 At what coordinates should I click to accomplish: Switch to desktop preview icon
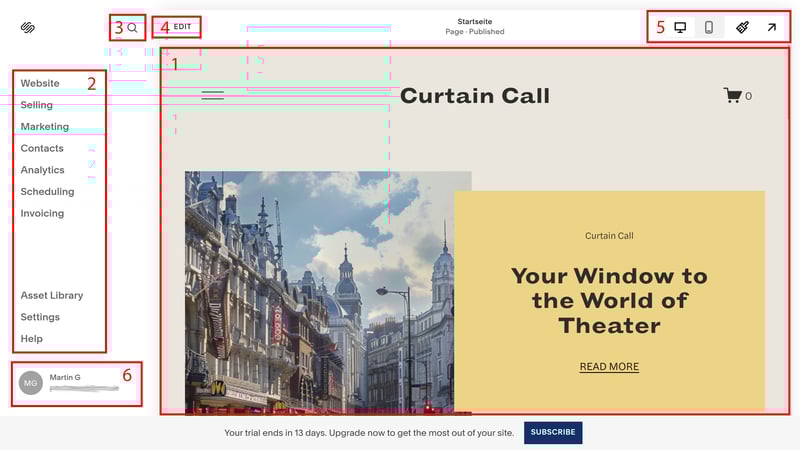tap(680, 27)
